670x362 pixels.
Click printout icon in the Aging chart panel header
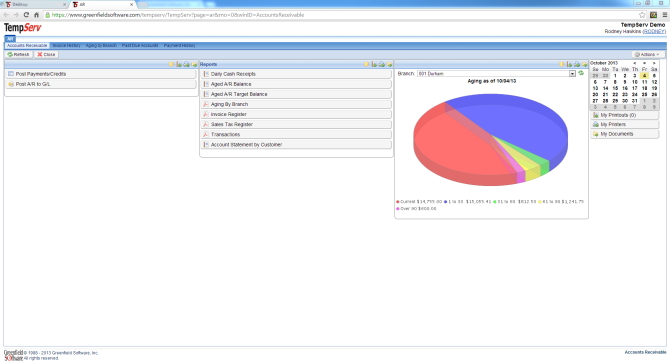click(x=569, y=64)
